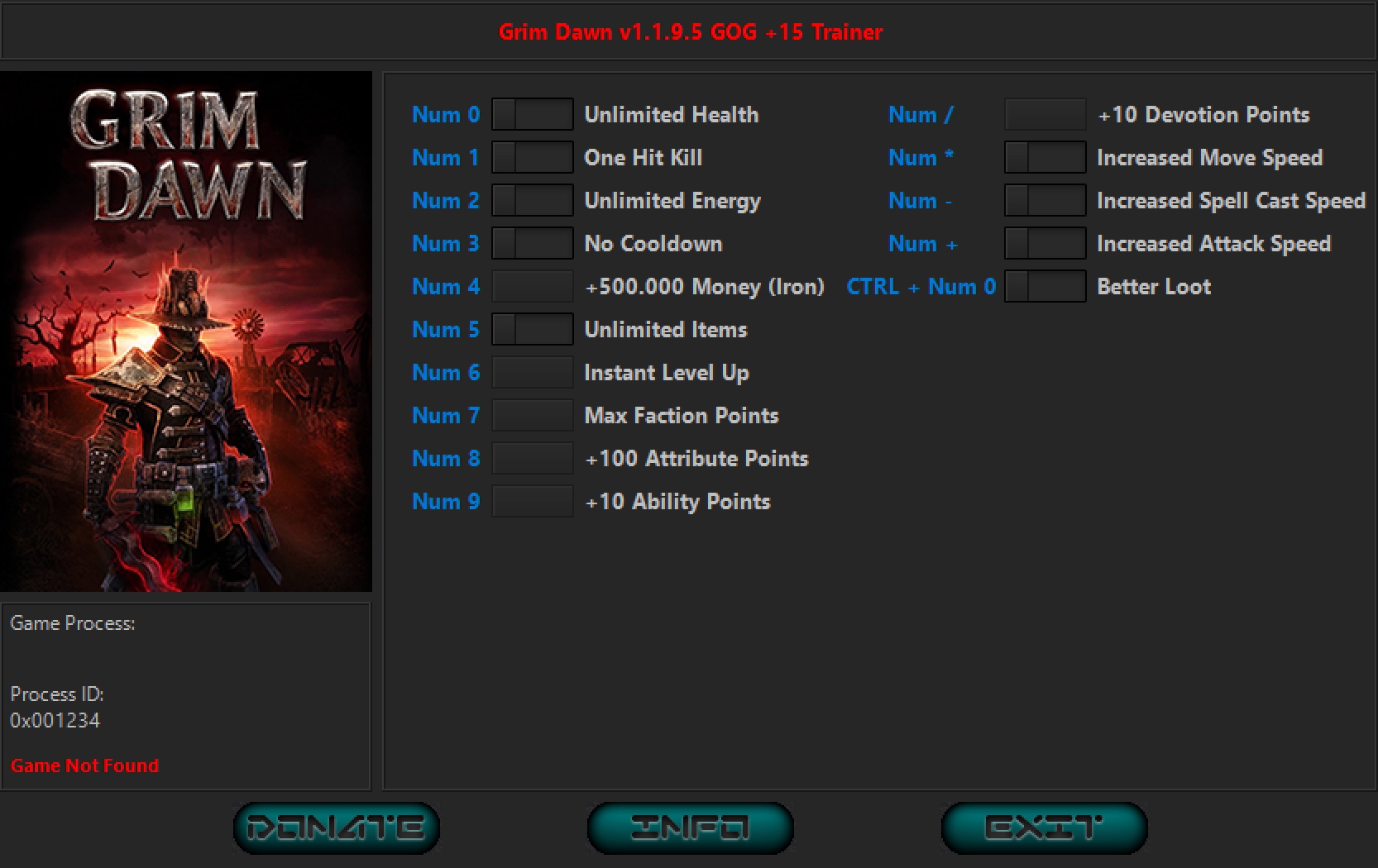Click the +10 Devotion Points box
Image resolution: width=1378 pixels, height=868 pixels.
(1045, 114)
